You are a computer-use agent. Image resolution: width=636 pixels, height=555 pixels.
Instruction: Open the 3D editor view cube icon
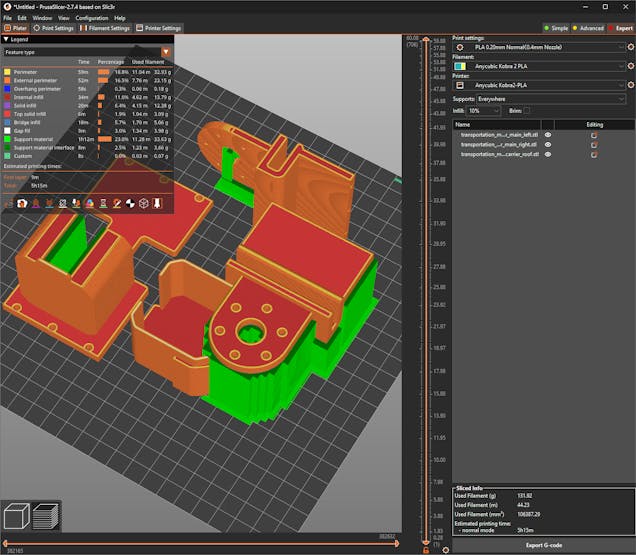click(17, 518)
